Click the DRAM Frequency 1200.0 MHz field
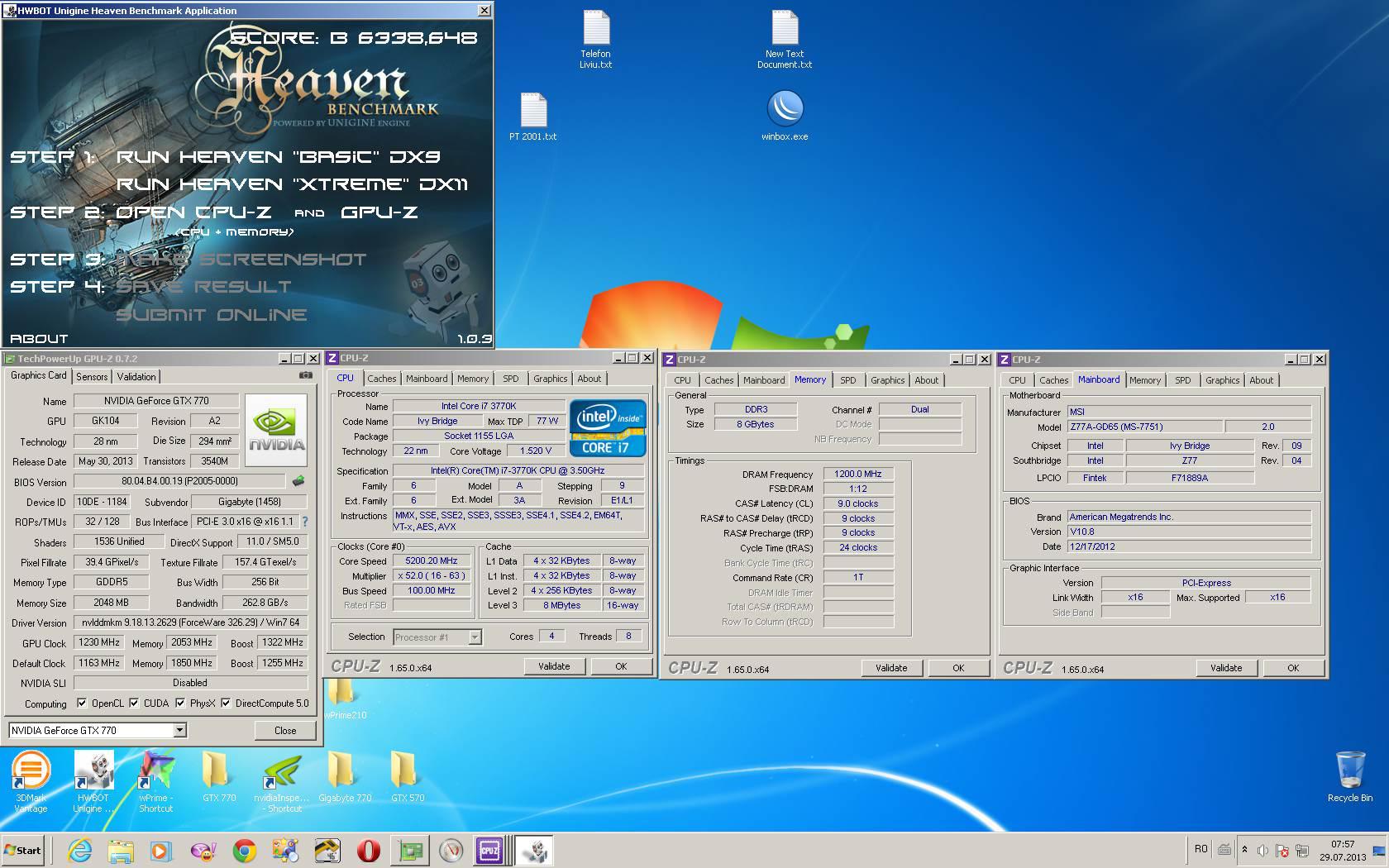 [x=858, y=474]
